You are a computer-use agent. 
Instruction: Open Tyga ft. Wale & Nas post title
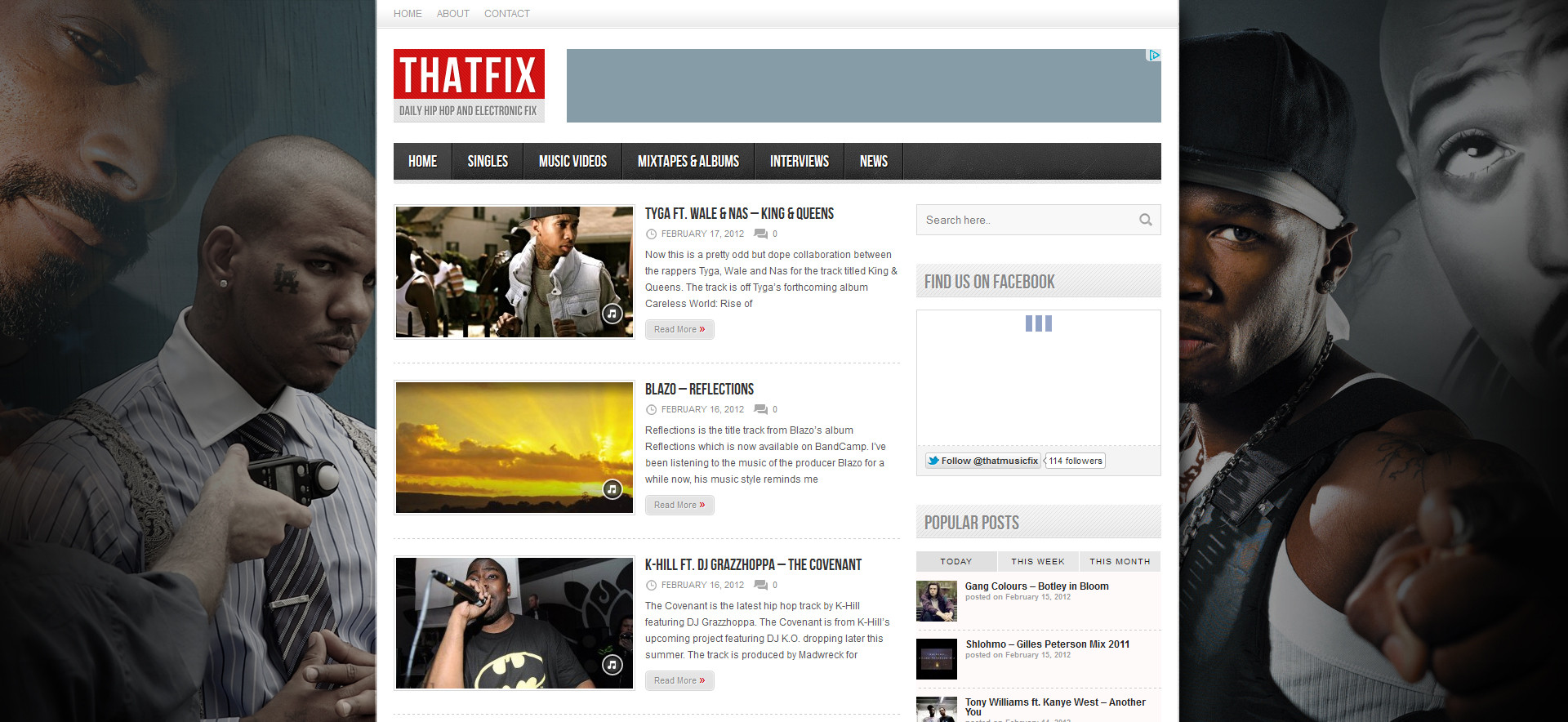pyautogui.click(x=739, y=214)
